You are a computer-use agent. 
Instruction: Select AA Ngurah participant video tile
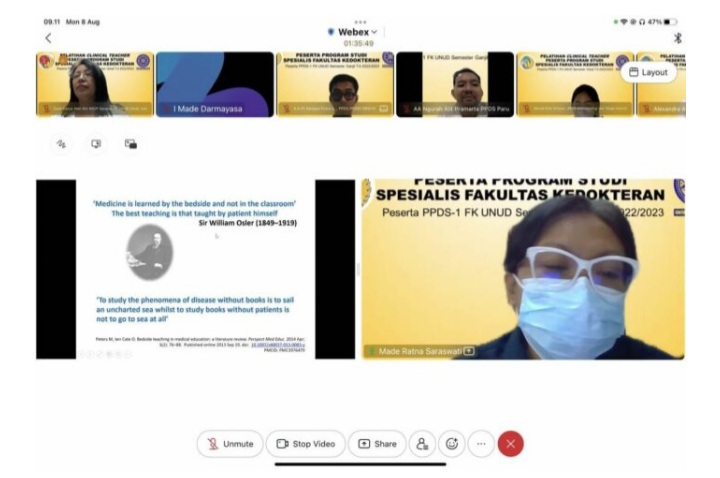point(455,85)
